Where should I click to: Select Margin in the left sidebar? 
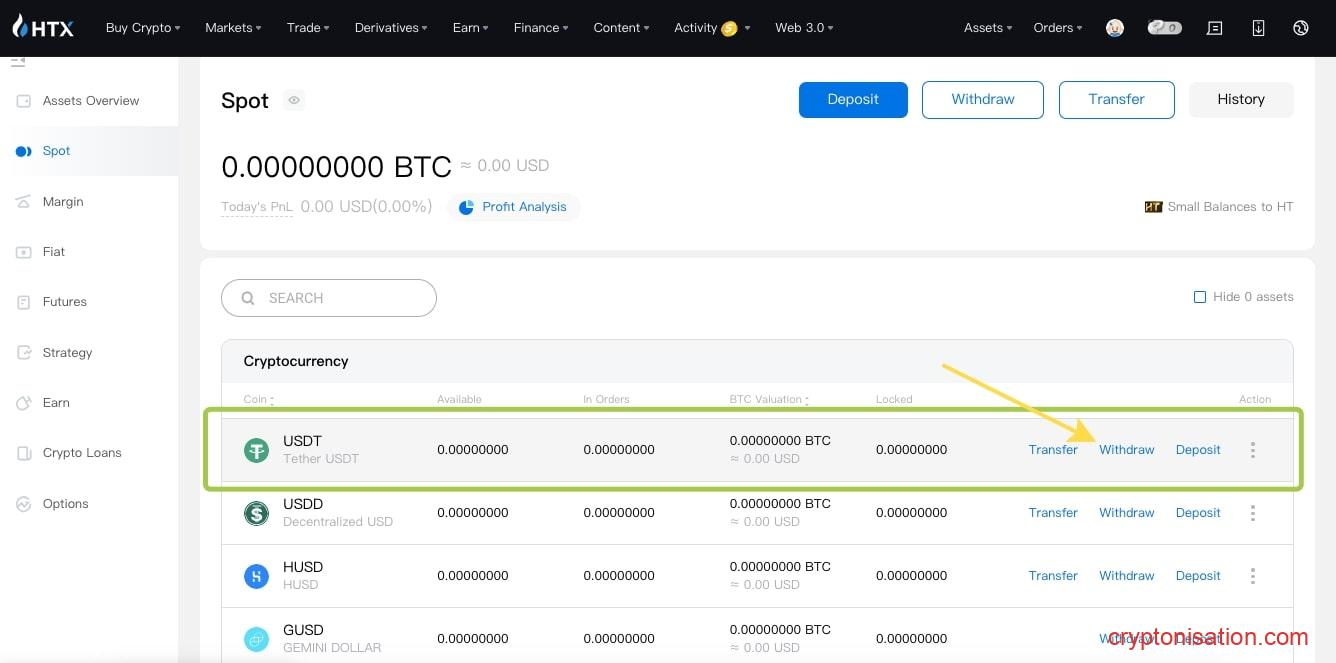(63, 202)
